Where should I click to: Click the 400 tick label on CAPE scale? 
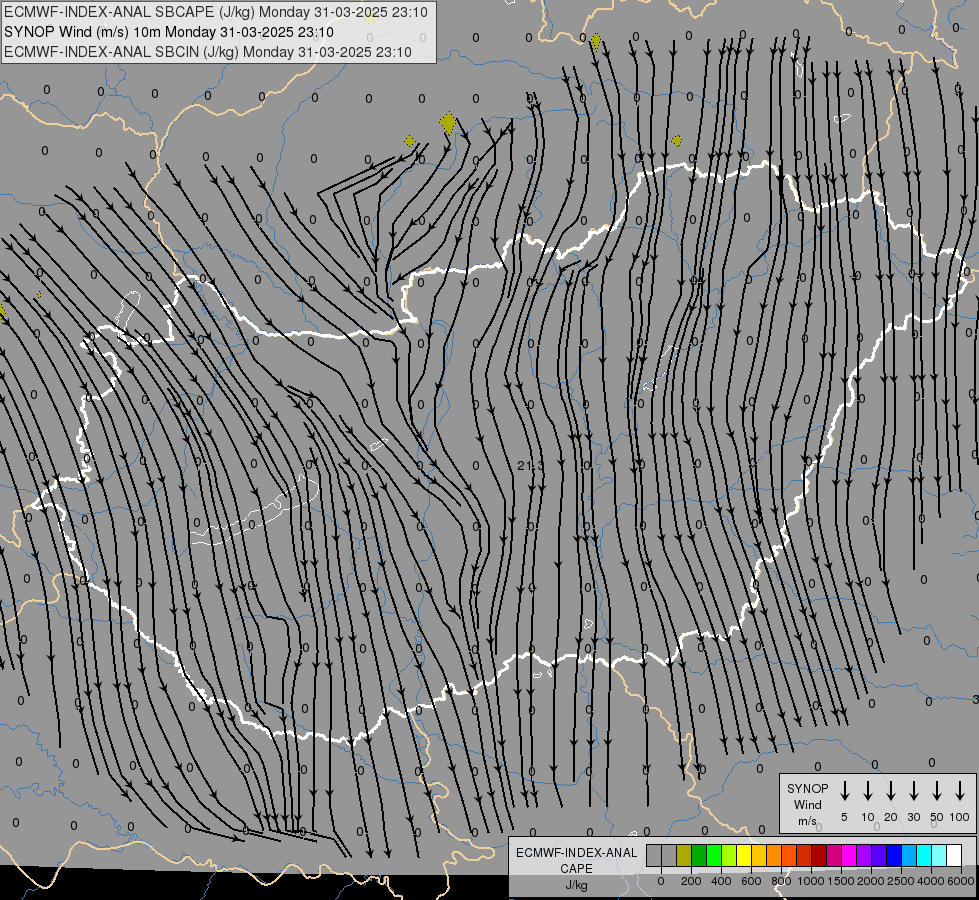point(721,881)
